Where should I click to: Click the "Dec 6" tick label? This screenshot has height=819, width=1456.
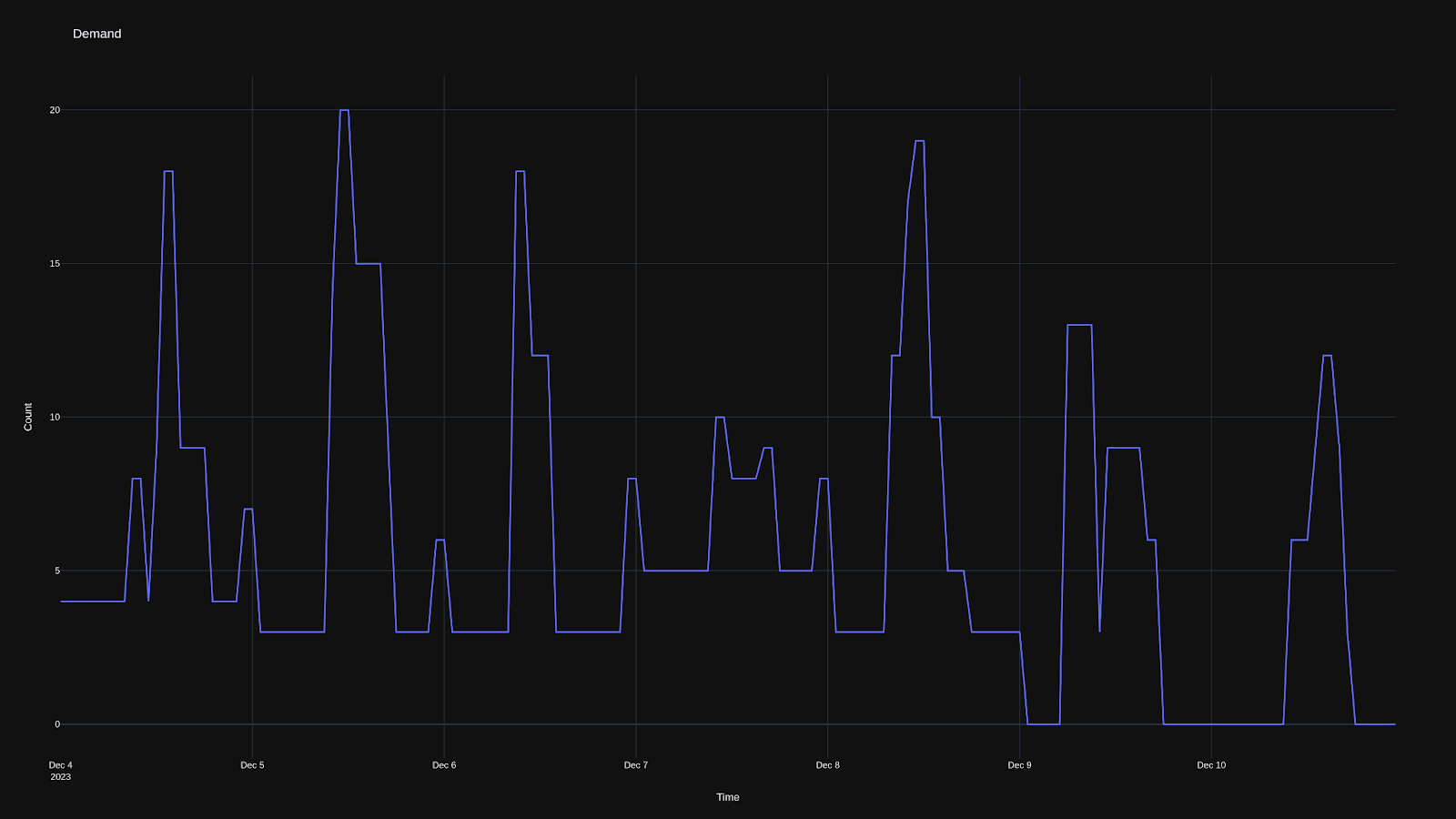(x=445, y=765)
